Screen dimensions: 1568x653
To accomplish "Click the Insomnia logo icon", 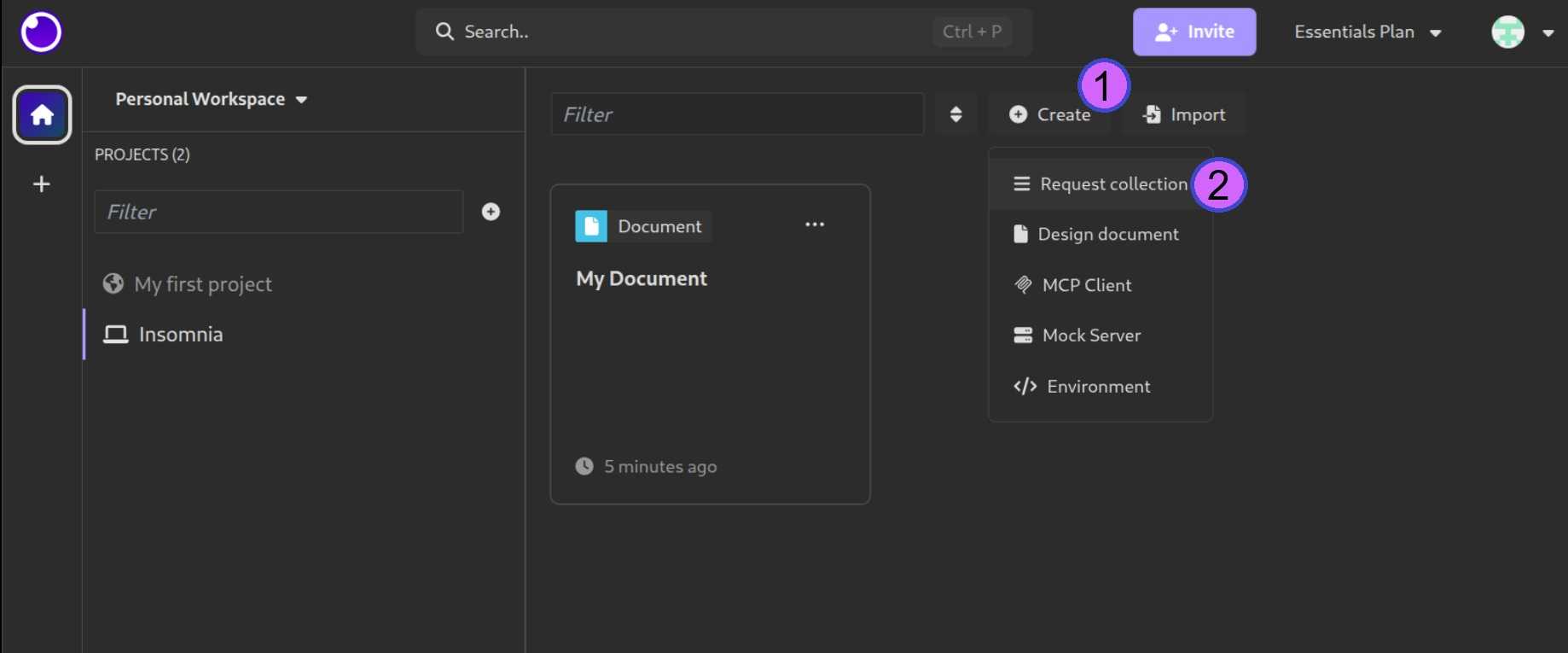I will click(x=41, y=32).
